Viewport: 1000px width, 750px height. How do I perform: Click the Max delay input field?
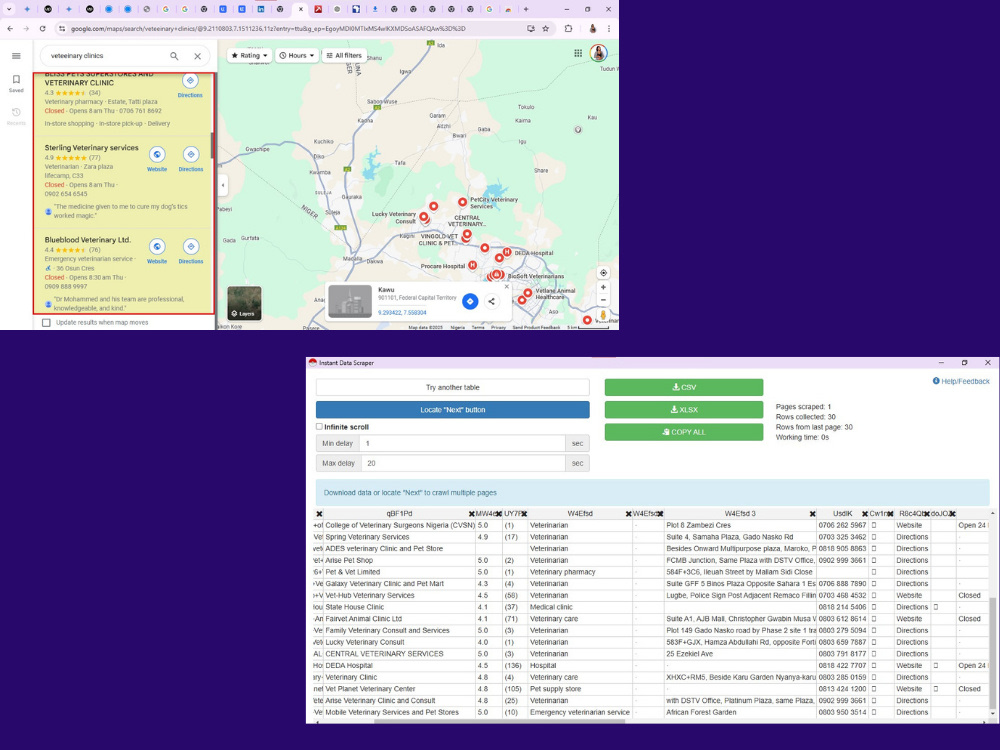(x=464, y=463)
